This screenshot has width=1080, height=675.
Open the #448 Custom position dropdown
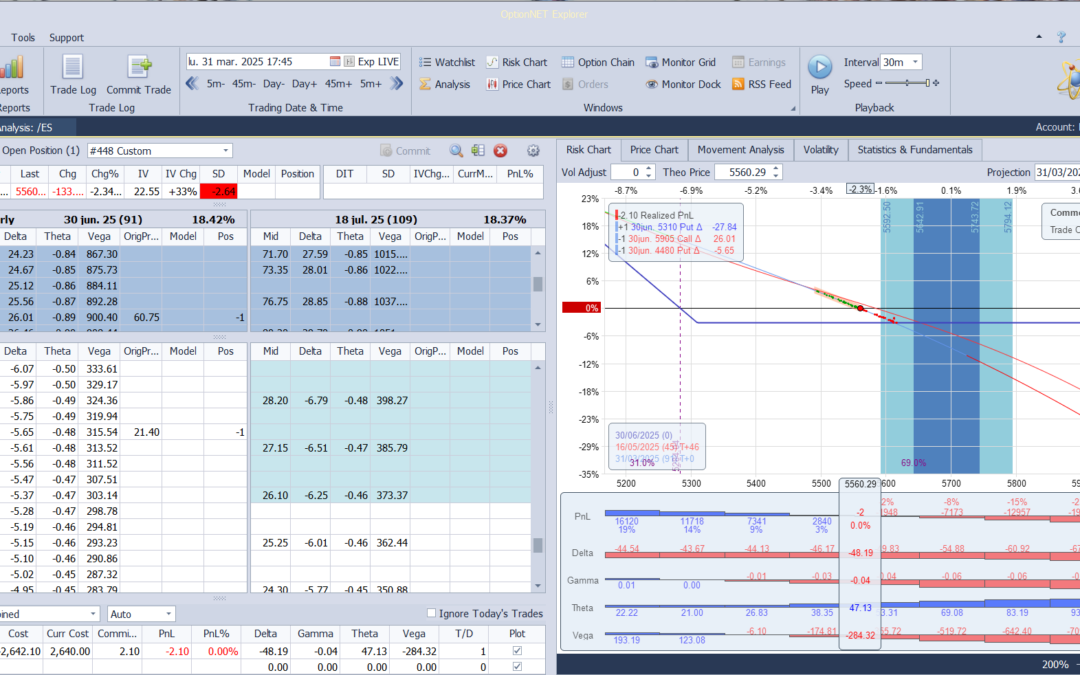pyautogui.click(x=160, y=151)
